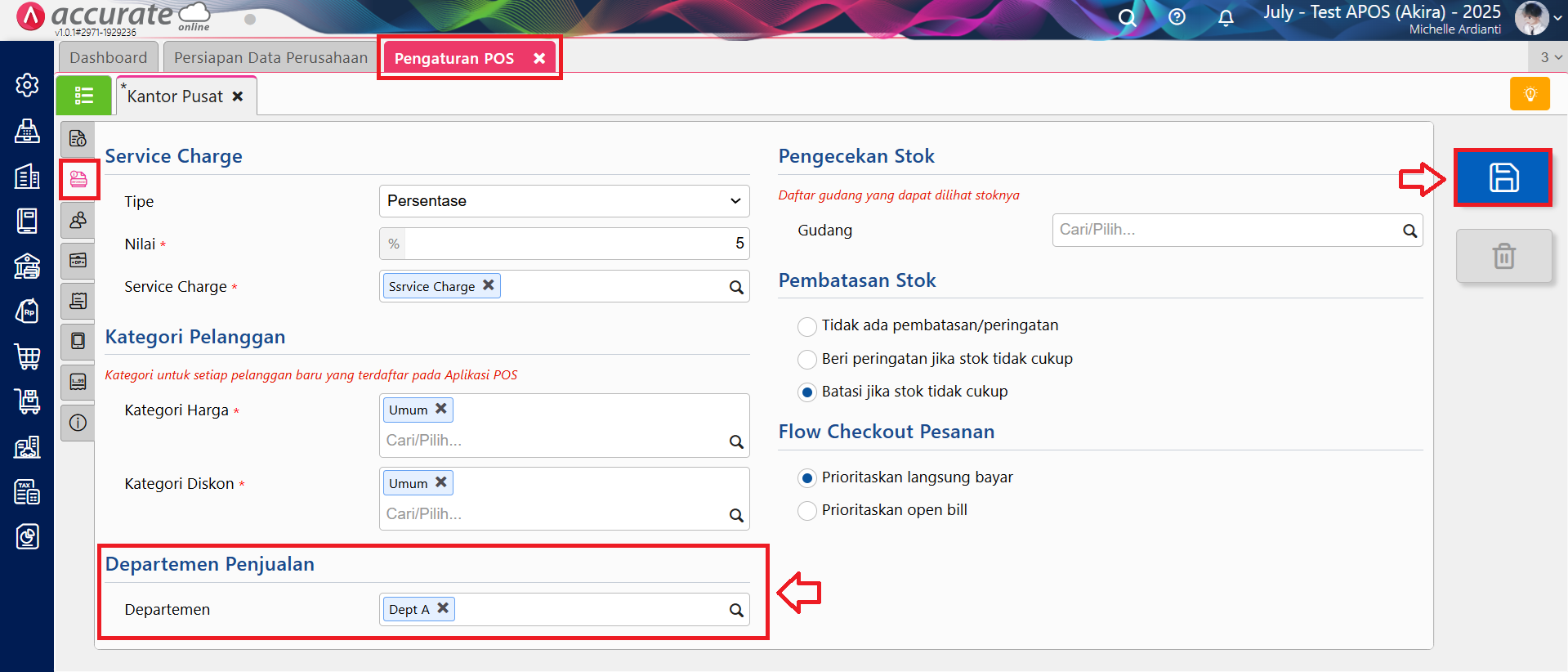Remove the Dept A tag
The width and height of the screenshot is (1568, 672).
443,608
